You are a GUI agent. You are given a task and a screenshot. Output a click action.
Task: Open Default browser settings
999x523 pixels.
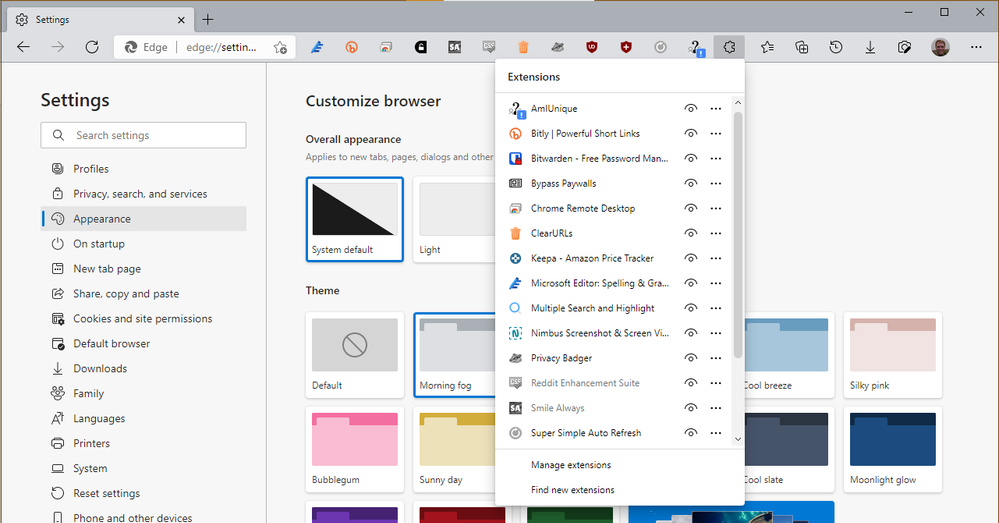coord(144,343)
